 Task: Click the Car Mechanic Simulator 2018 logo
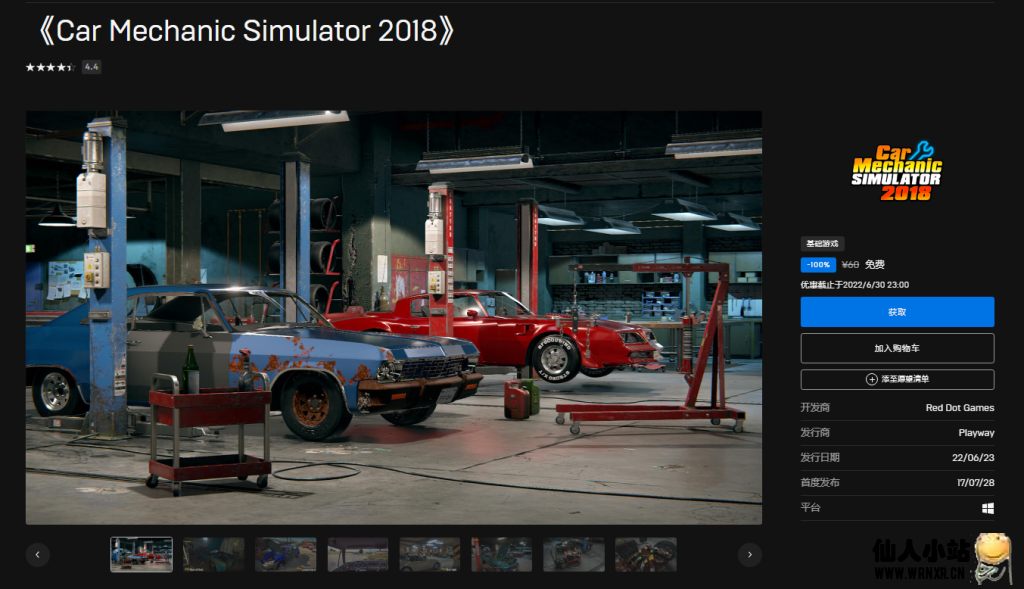897,172
